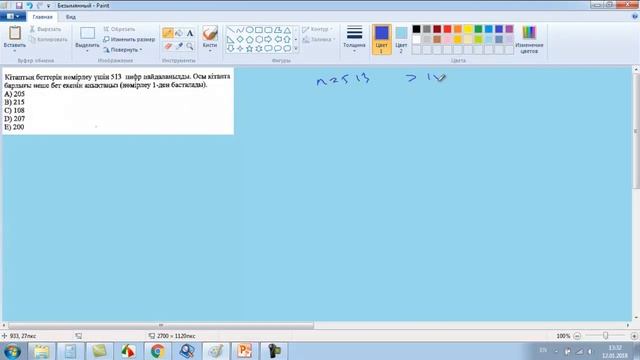Image resolution: width=640 pixels, height=360 pixels.
Task: Click the Paste (Вставить) clipboard icon
Action: pyautogui.click(x=15, y=33)
